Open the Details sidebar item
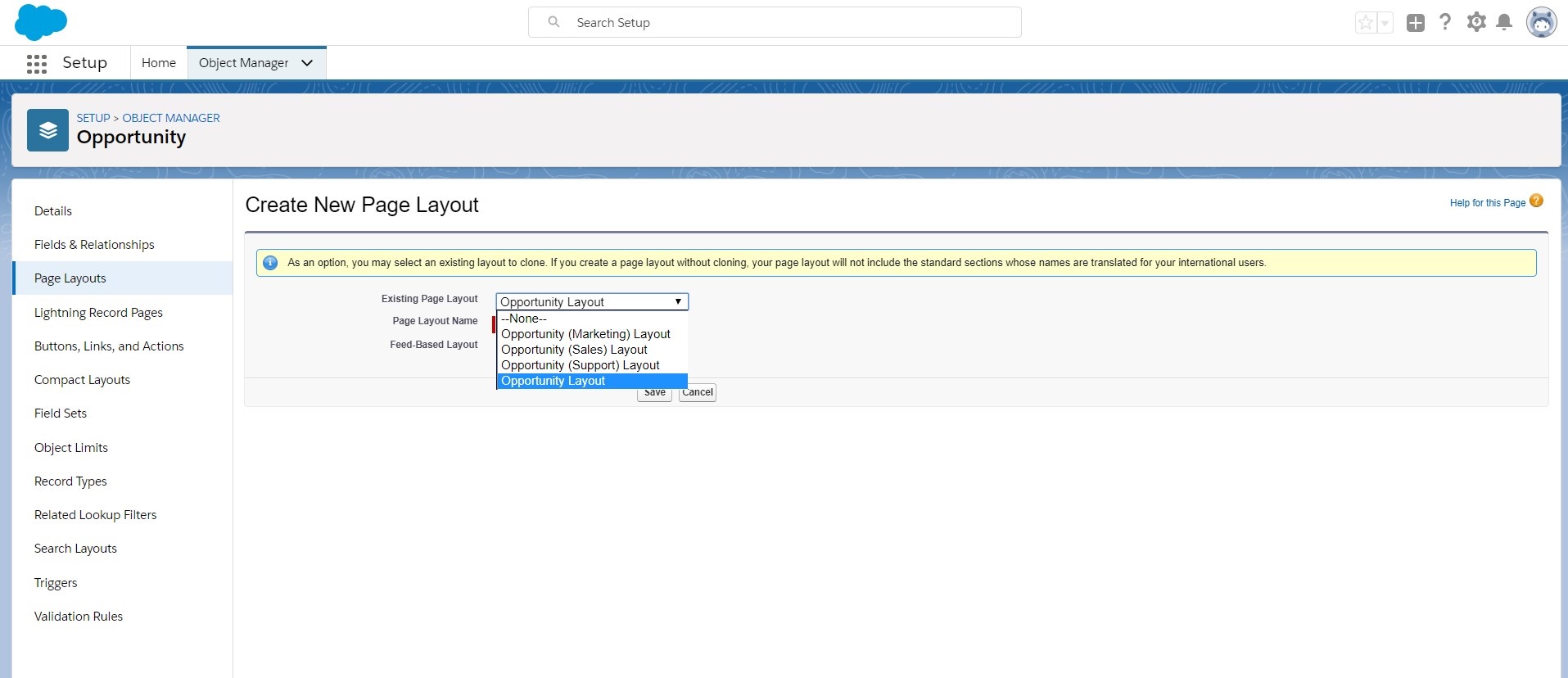Image resolution: width=1568 pixels, height=678 pixels. pos(53,211)
